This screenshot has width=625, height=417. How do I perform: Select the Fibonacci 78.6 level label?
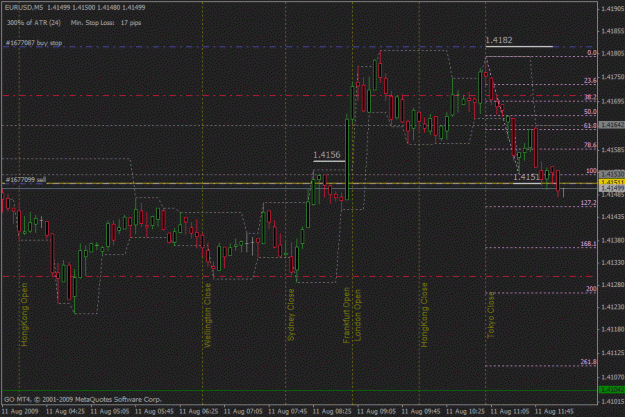[x=590, y=145]
